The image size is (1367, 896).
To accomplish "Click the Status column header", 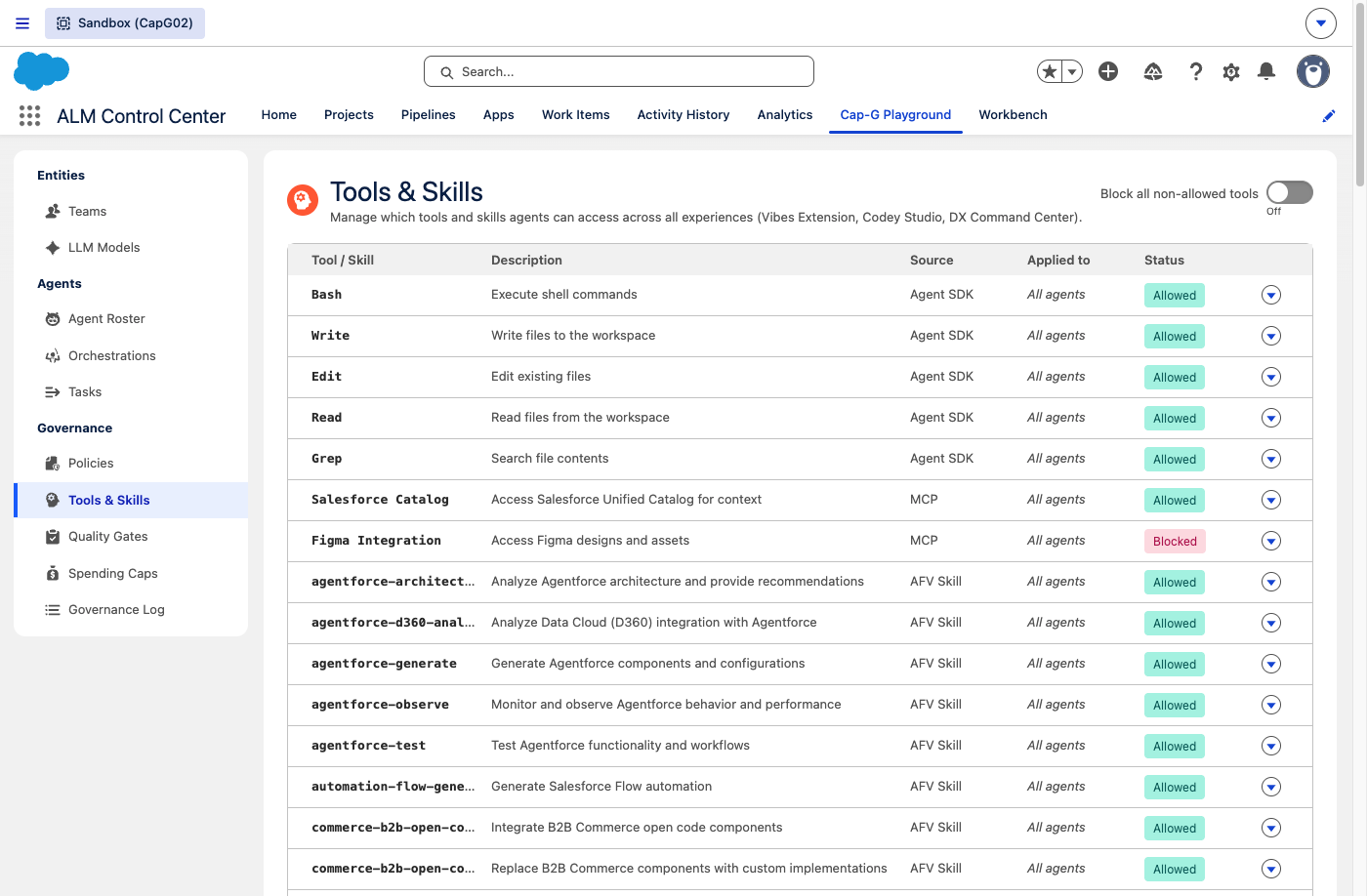I will point(1164,261).
